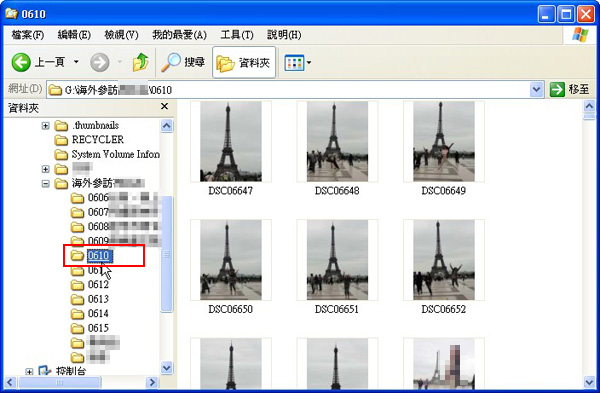Select thumbnail DSC06649
The height and width of the screenshot is (393, 600).
(444, 141)
